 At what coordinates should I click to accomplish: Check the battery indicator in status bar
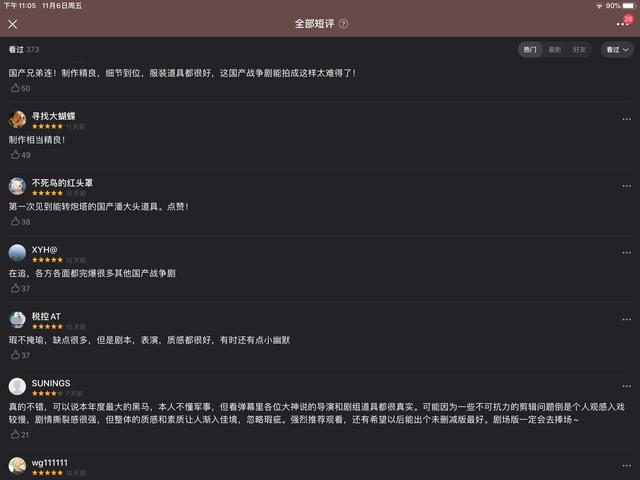click(x=629, y=6)
